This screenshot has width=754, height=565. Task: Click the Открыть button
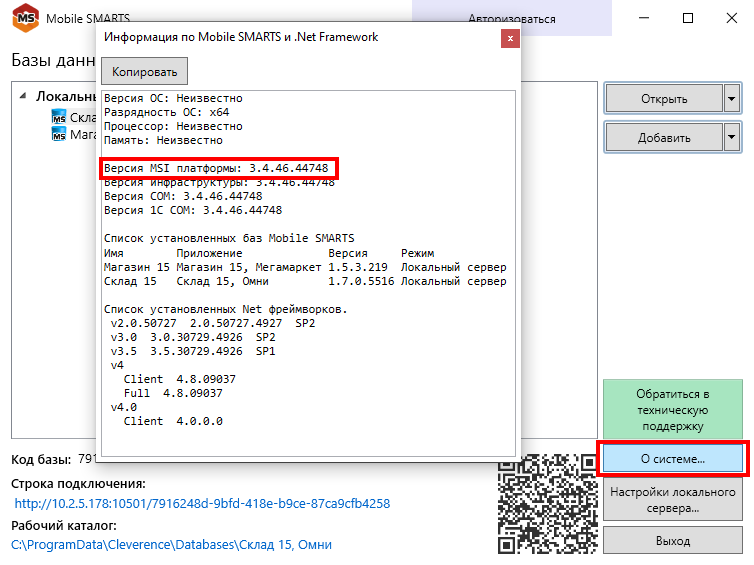[664, 99]
